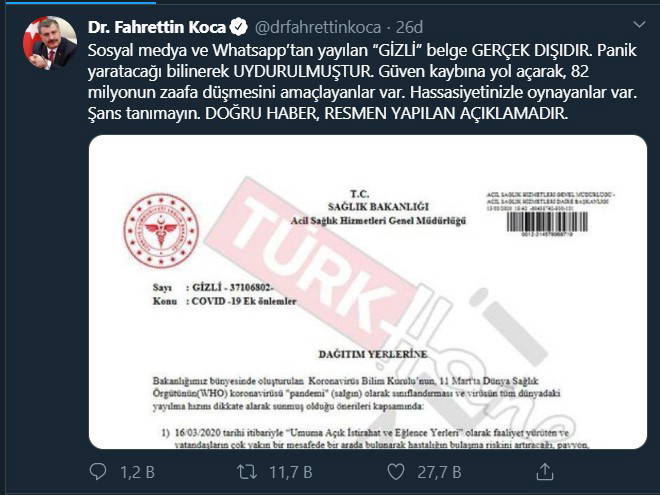Click the 1,2 B reply count
Viewport: 660px width, 495px height.
click(x=138, y=472)
